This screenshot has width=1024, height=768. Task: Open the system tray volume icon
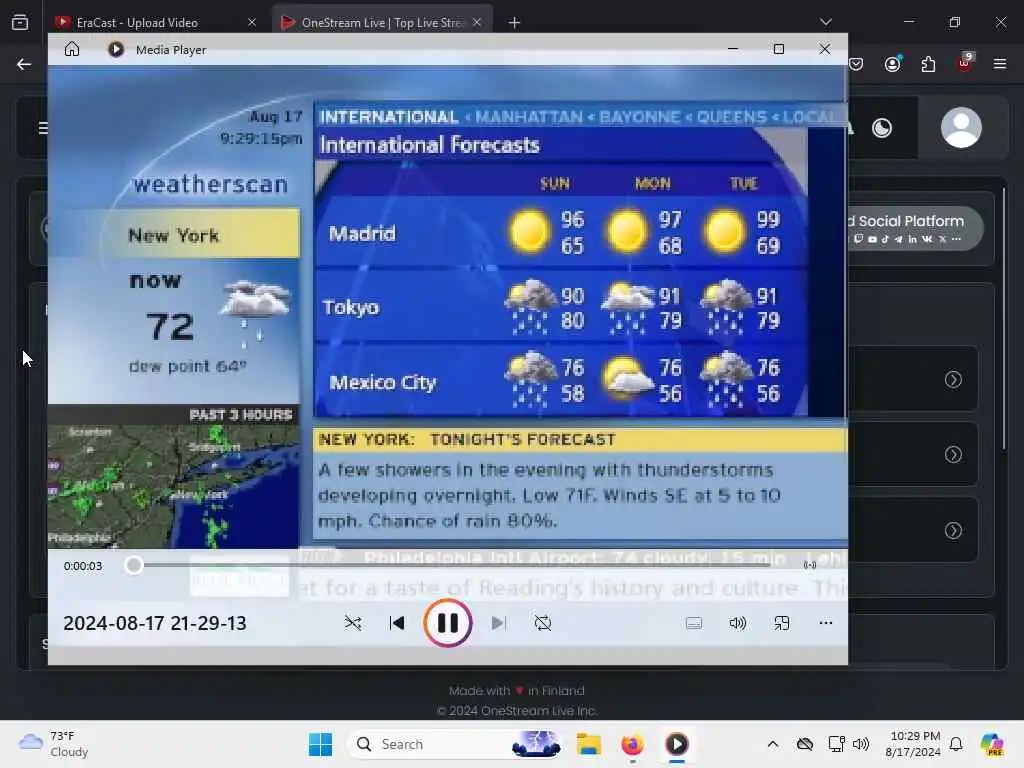pyautogui.click(x=861, y=744)
